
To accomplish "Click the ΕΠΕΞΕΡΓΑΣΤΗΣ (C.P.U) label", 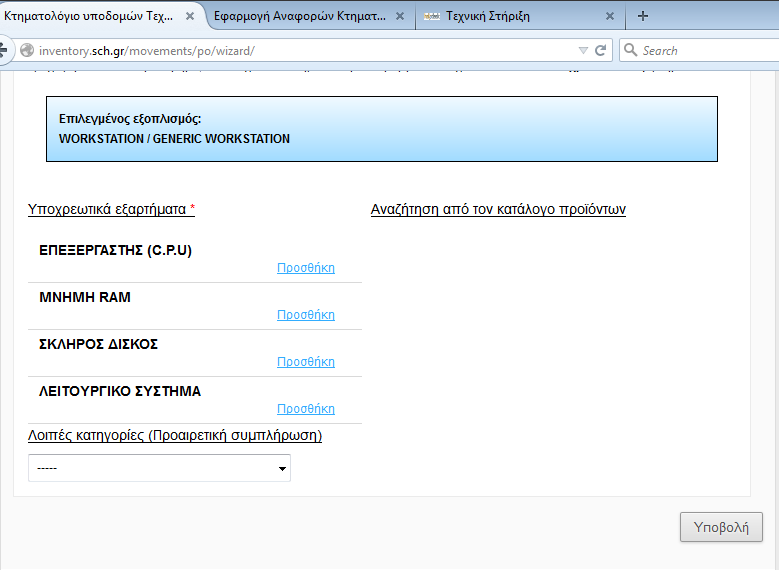I will pos(115,250).
